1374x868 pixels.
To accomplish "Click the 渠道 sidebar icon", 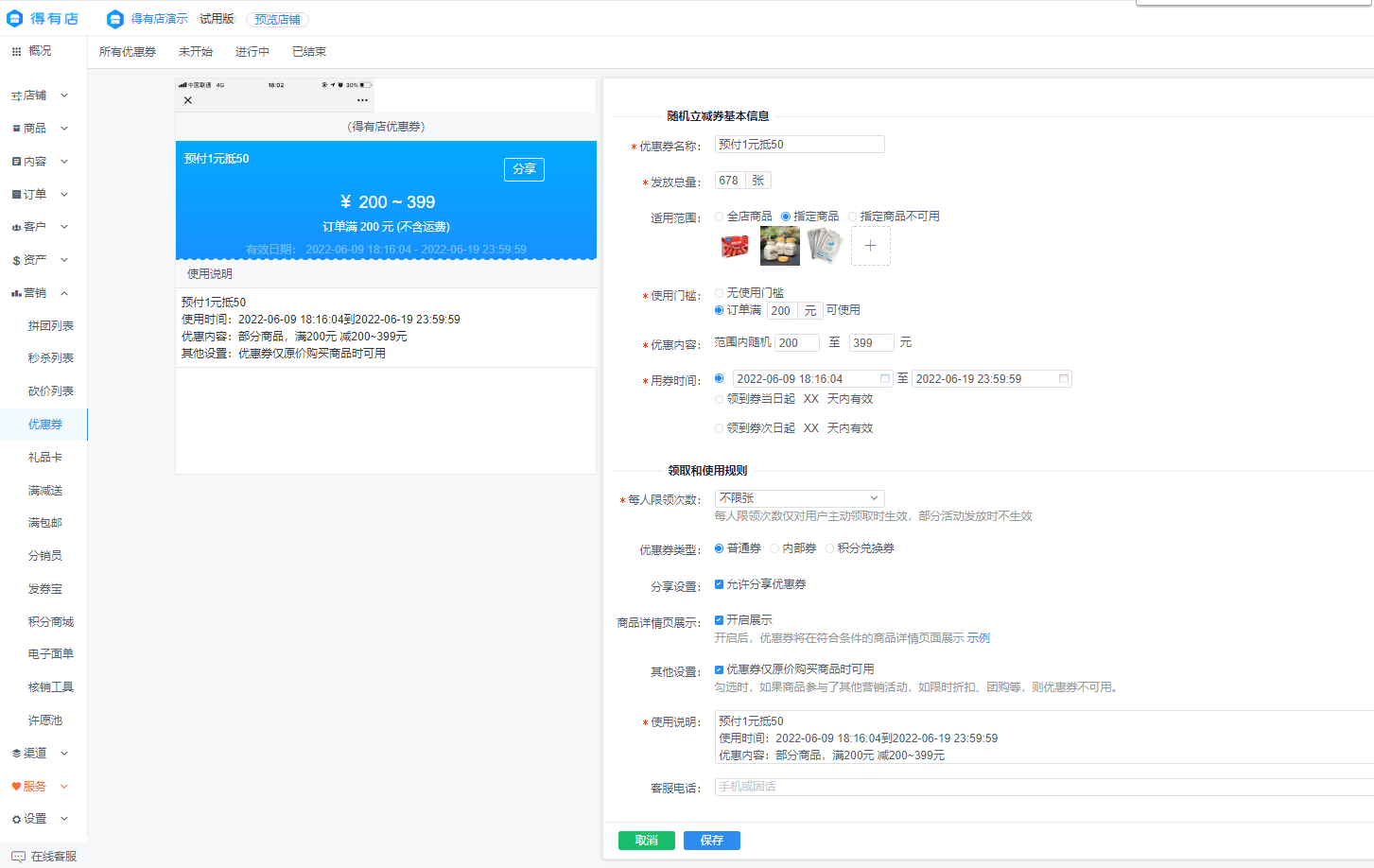I will point(16,754).
